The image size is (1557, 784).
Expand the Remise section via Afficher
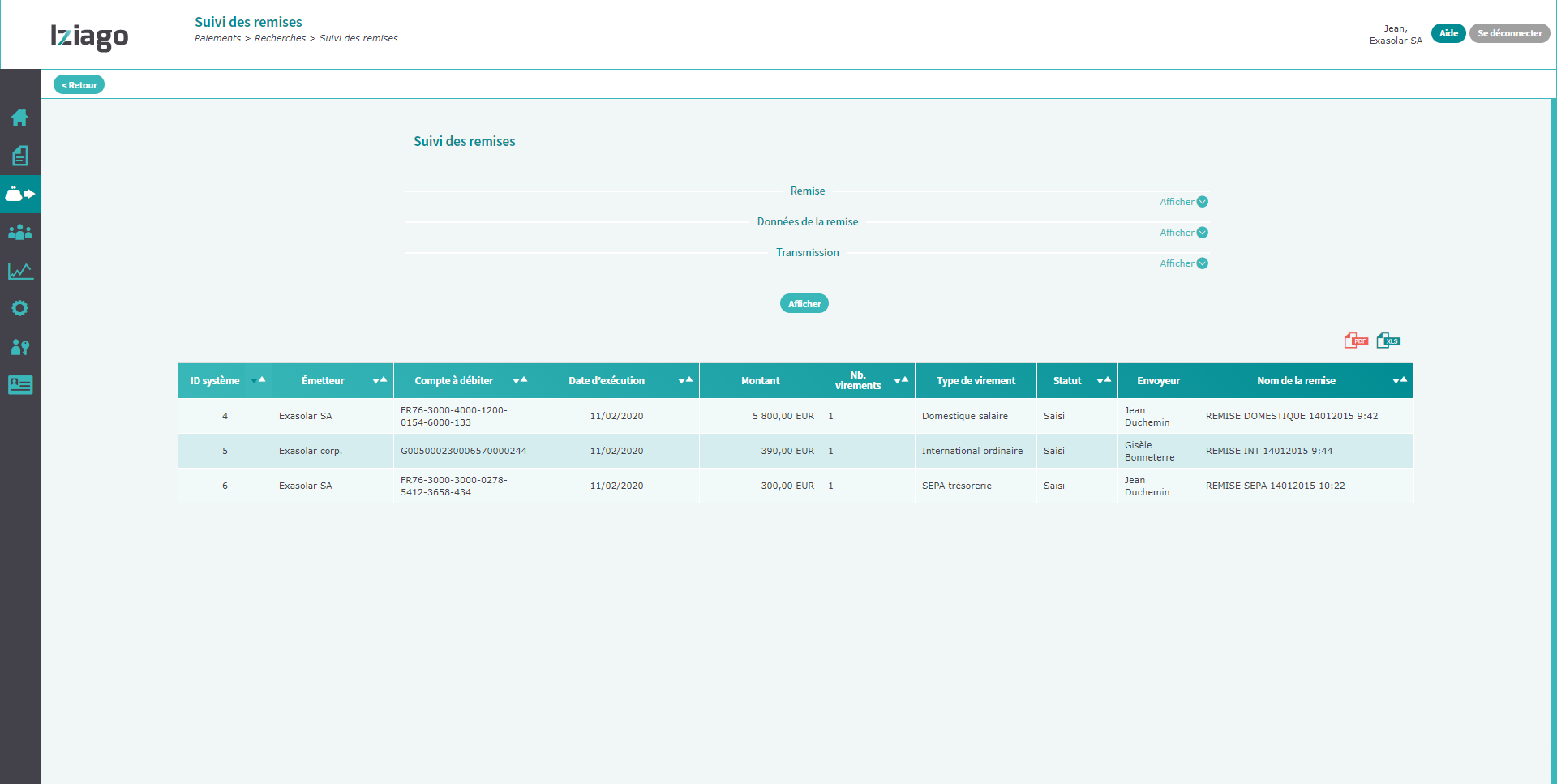click(x=1184, y=202)
